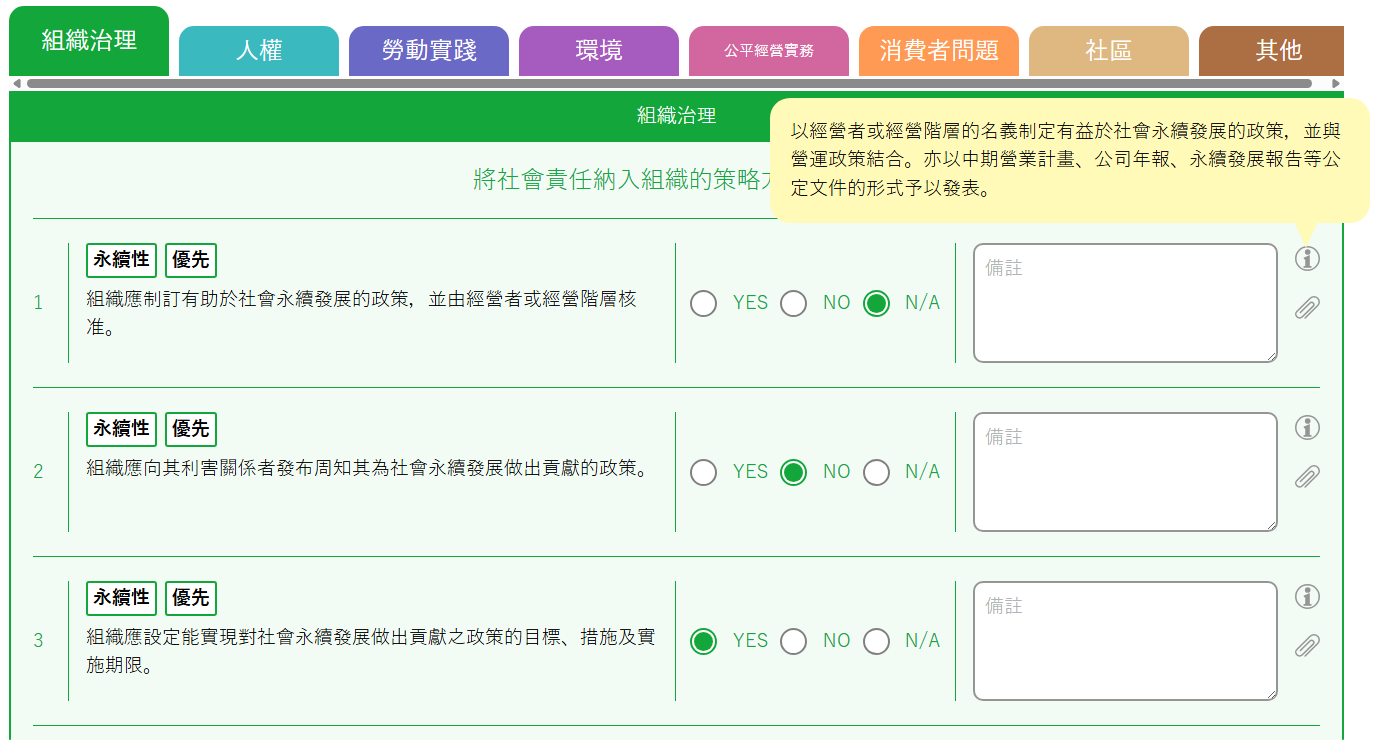Click the tab strip's left scroll arrow

pos(16,83)
